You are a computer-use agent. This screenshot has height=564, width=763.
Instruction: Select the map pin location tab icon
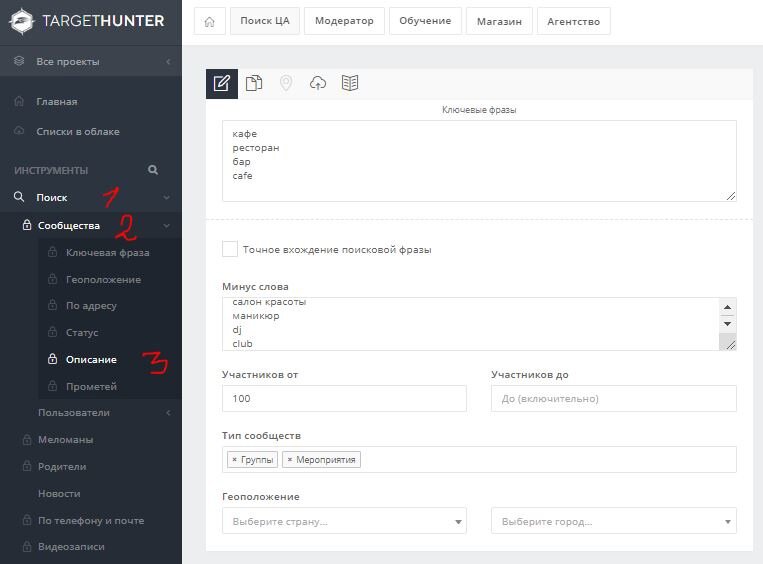pyautogui.click(x=286, y=83)
